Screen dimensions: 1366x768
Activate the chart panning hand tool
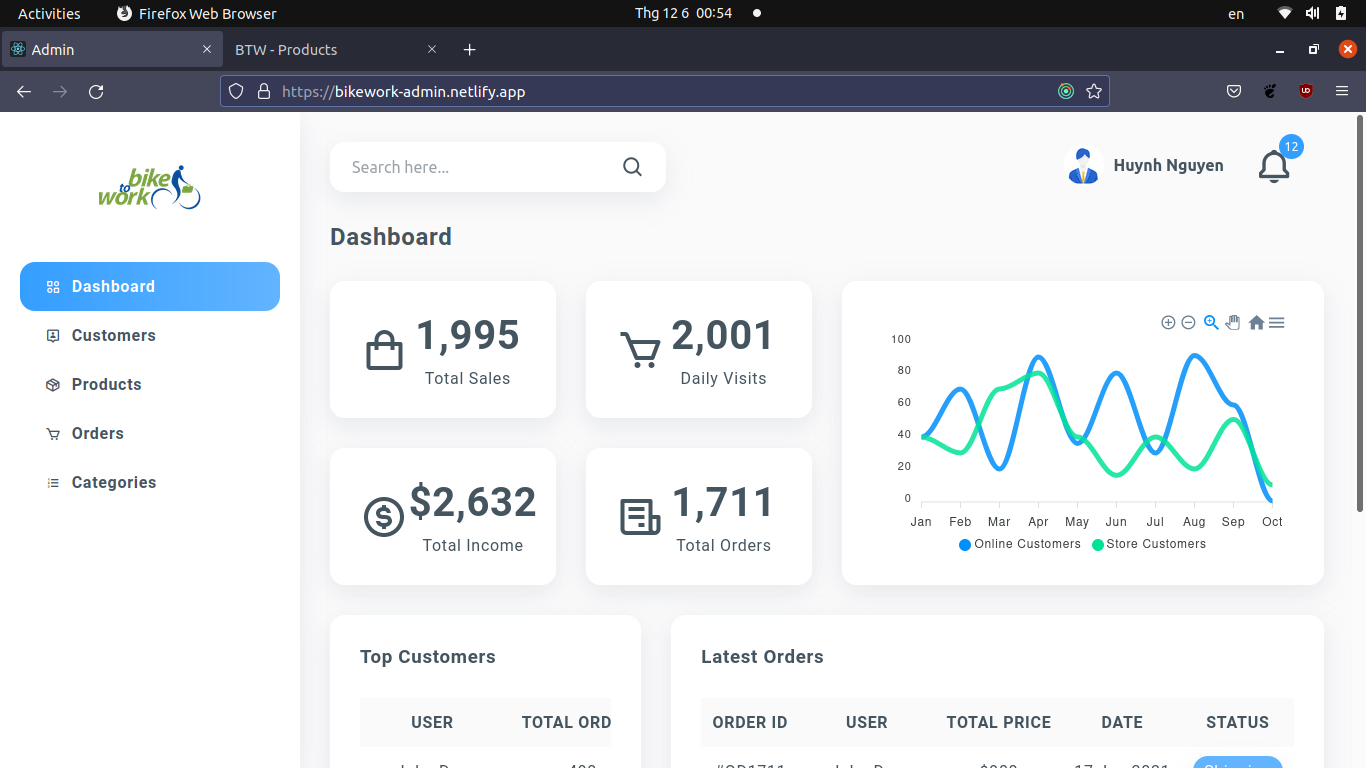[x=1233, y=322]
